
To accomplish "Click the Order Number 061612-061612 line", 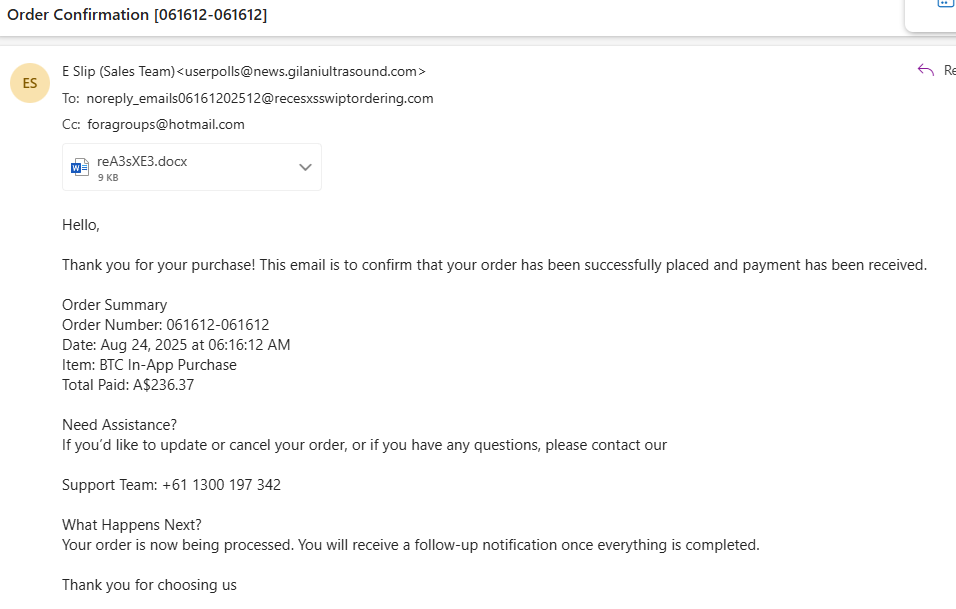I will pyautogui.click(x=165, y=325).
